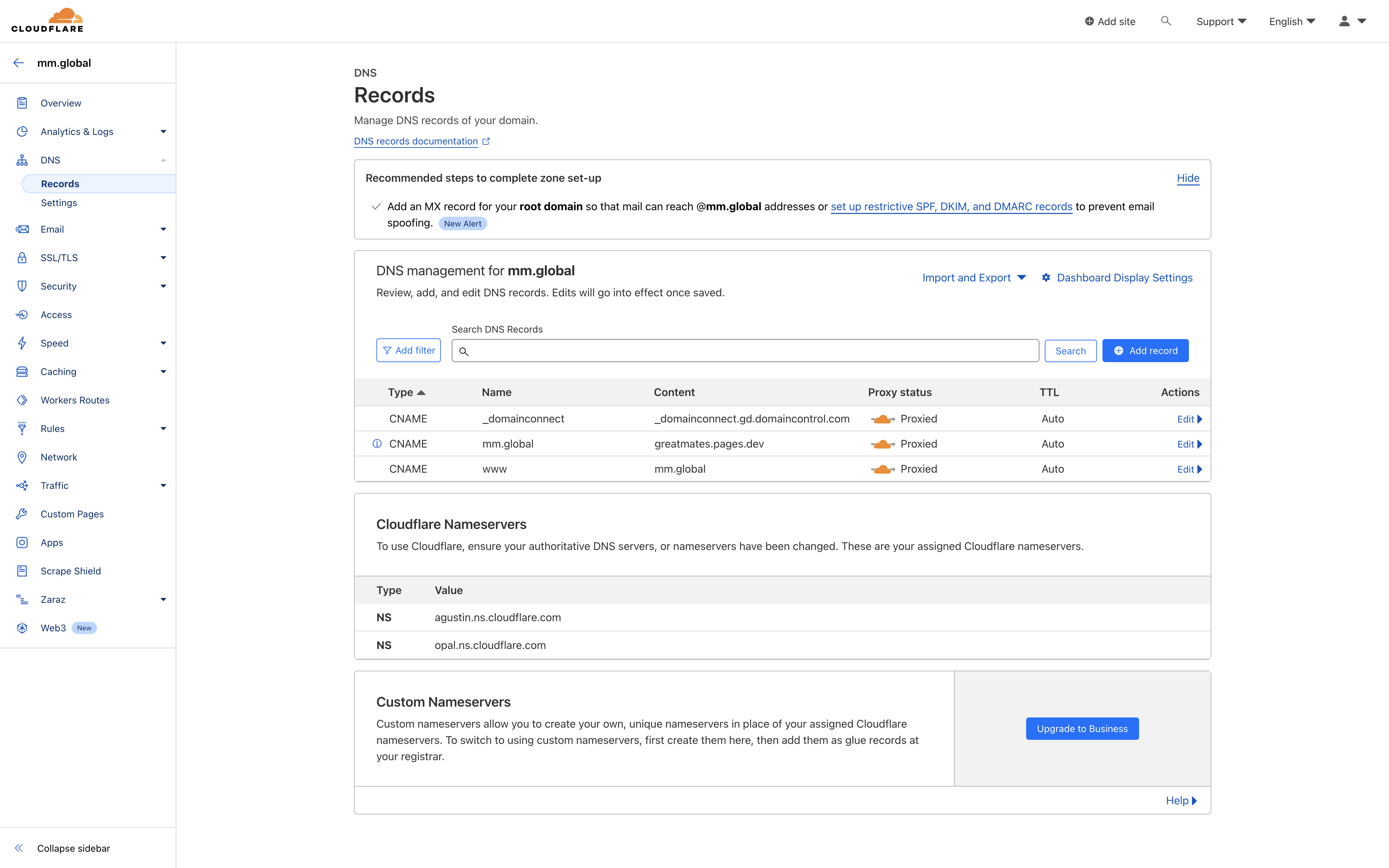Screen dimensions: 1389x868
Task: Switch to the DNS Settings tab
Action: 59,203
